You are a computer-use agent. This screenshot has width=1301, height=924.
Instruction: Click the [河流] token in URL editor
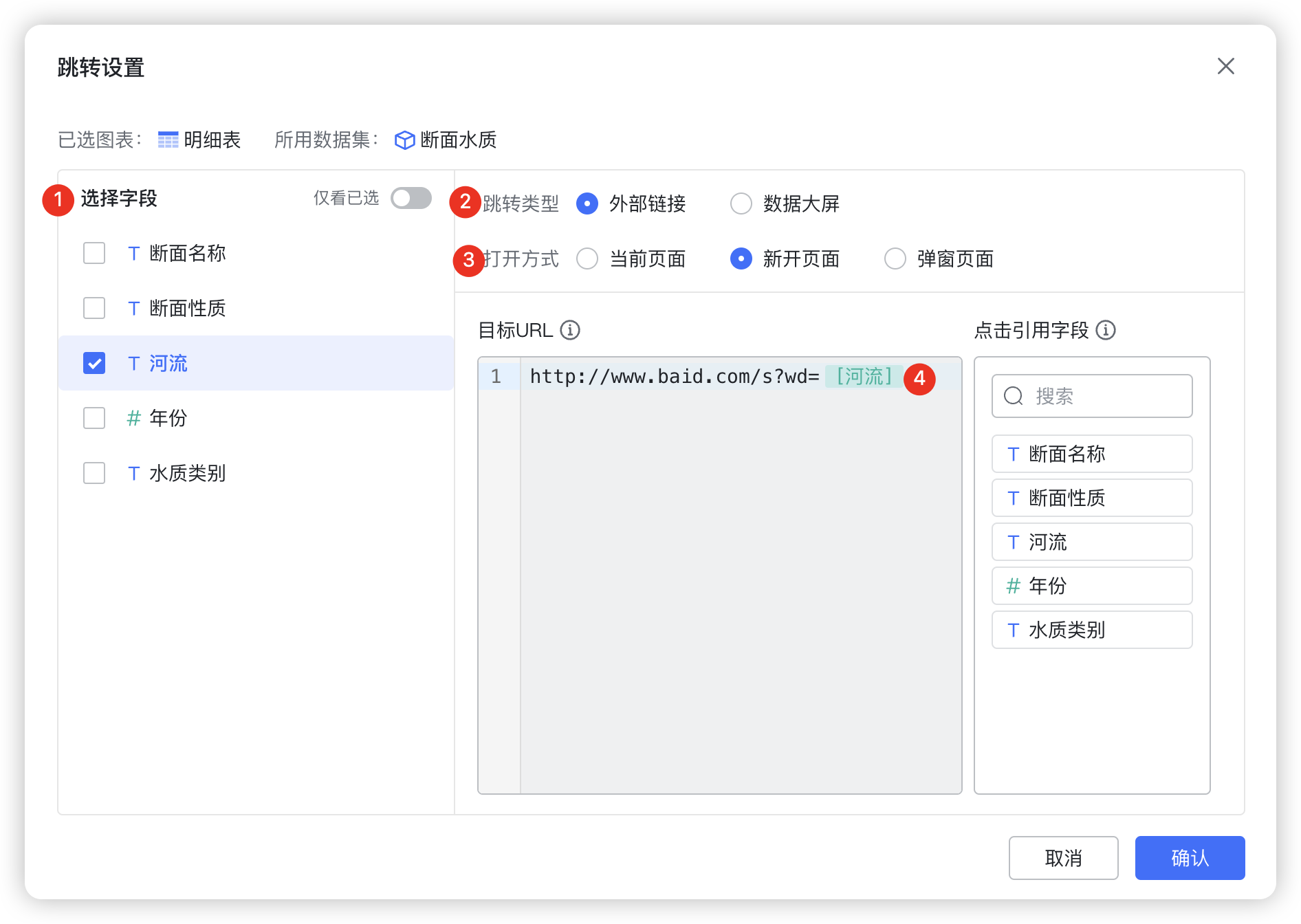point(864,377)
